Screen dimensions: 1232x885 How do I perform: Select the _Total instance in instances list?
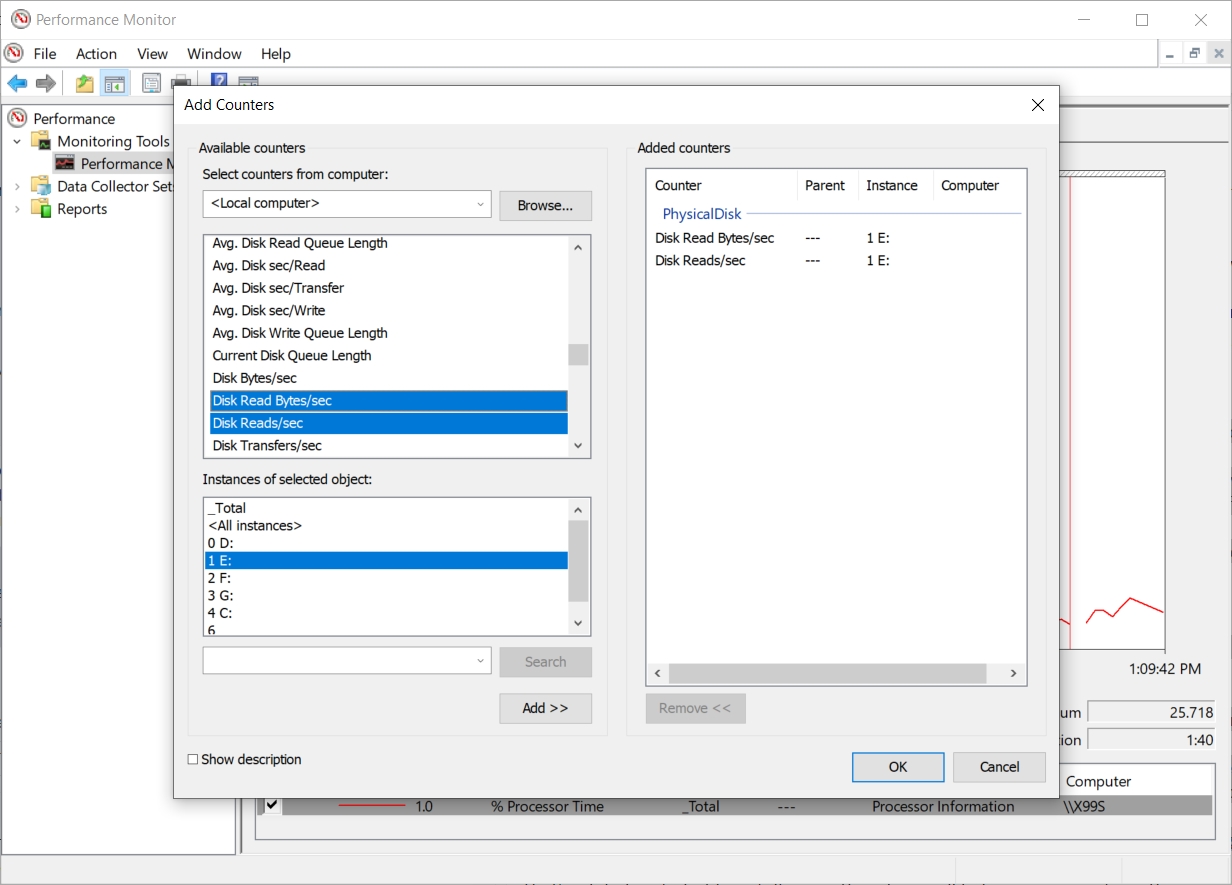tap(386, 508)
